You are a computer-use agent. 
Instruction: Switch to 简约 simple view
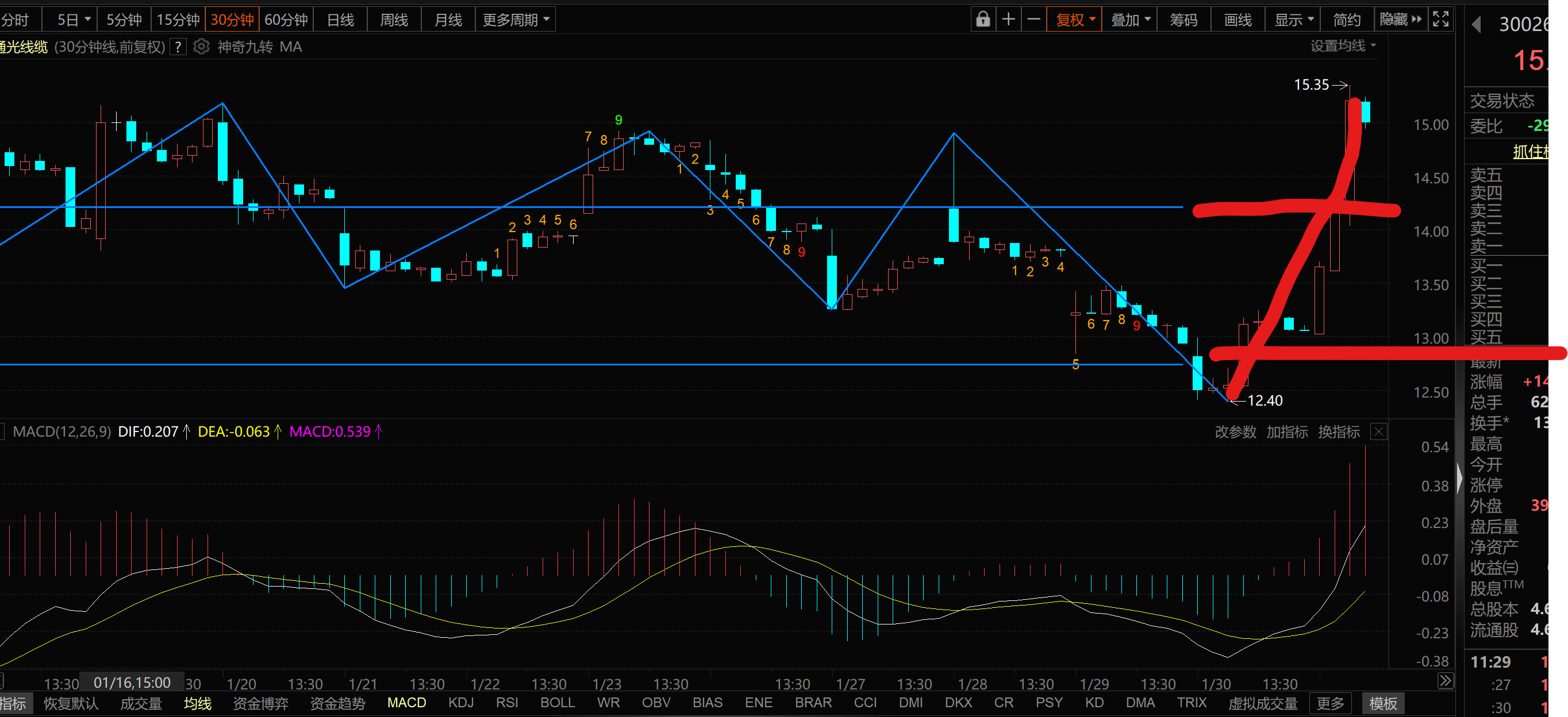[1347, 20]
